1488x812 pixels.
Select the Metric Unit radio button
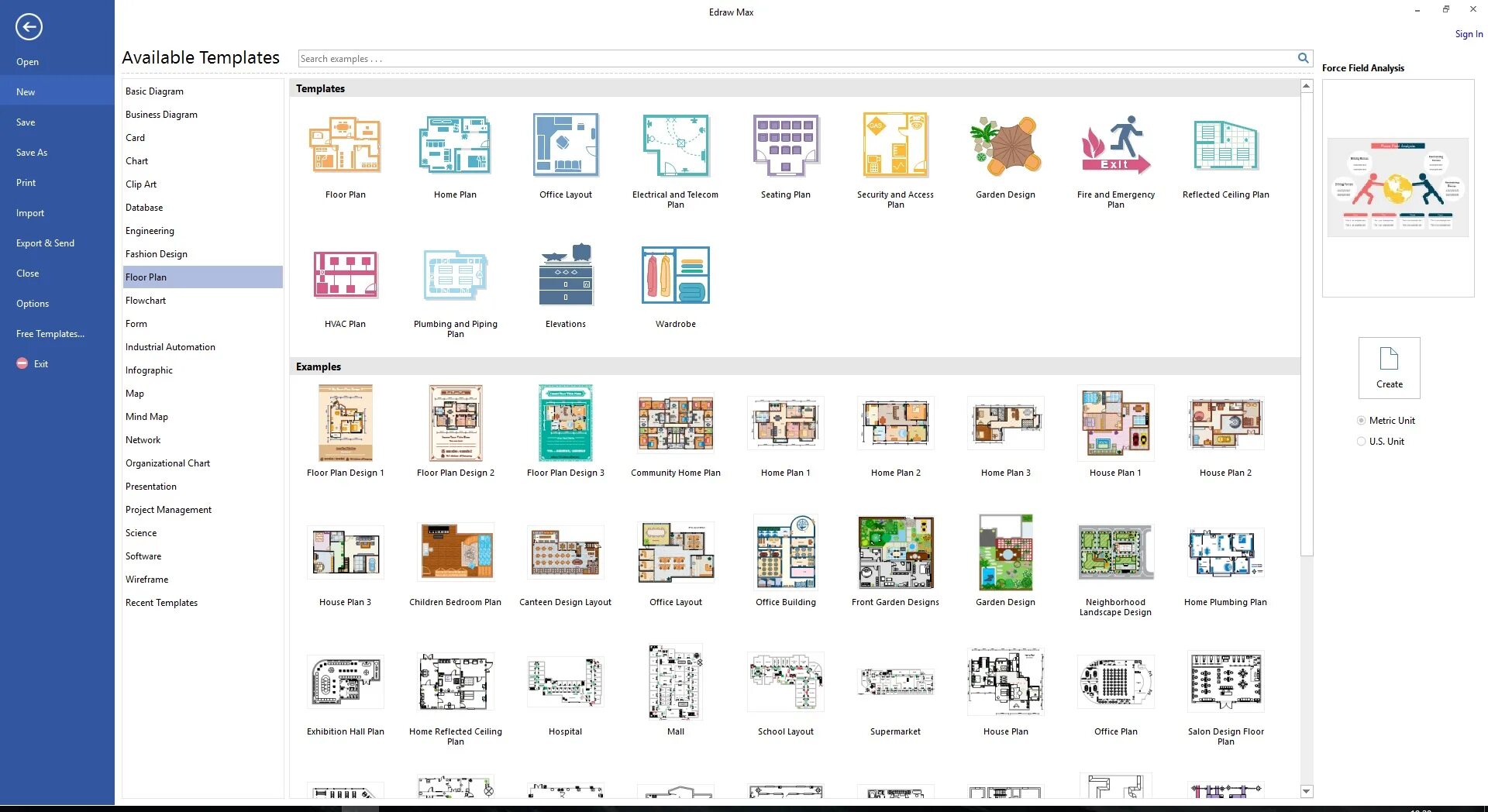[1361, 421]
